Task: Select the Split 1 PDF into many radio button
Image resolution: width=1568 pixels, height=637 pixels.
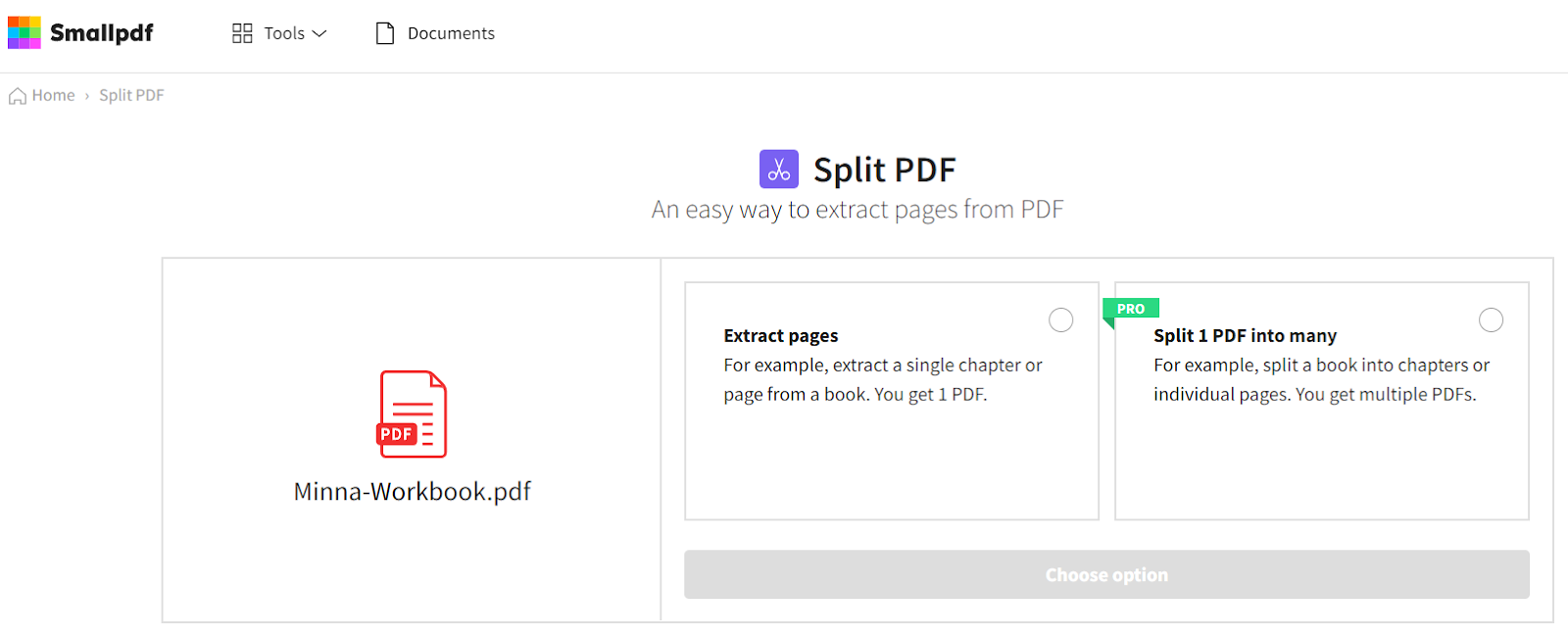Action: [1491, 320]
